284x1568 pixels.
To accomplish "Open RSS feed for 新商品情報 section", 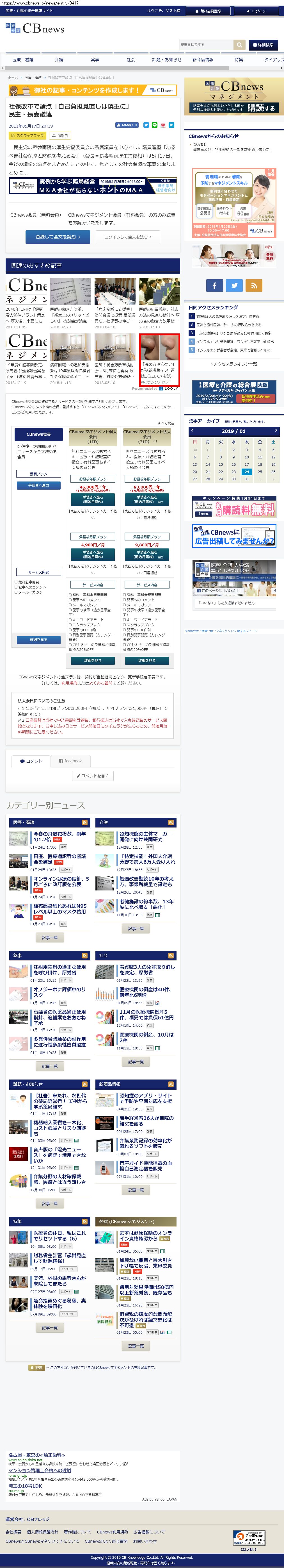I will click(171, 1084).
